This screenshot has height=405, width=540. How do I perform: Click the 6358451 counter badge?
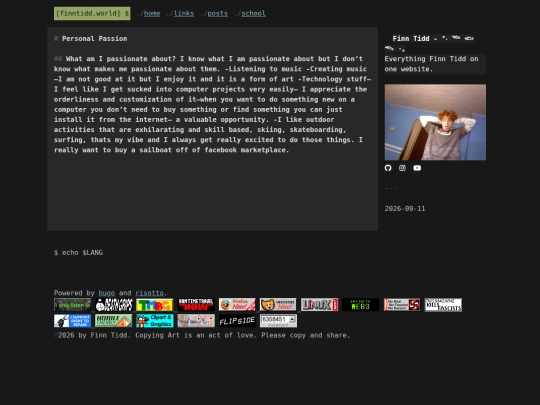pos(278,321)
